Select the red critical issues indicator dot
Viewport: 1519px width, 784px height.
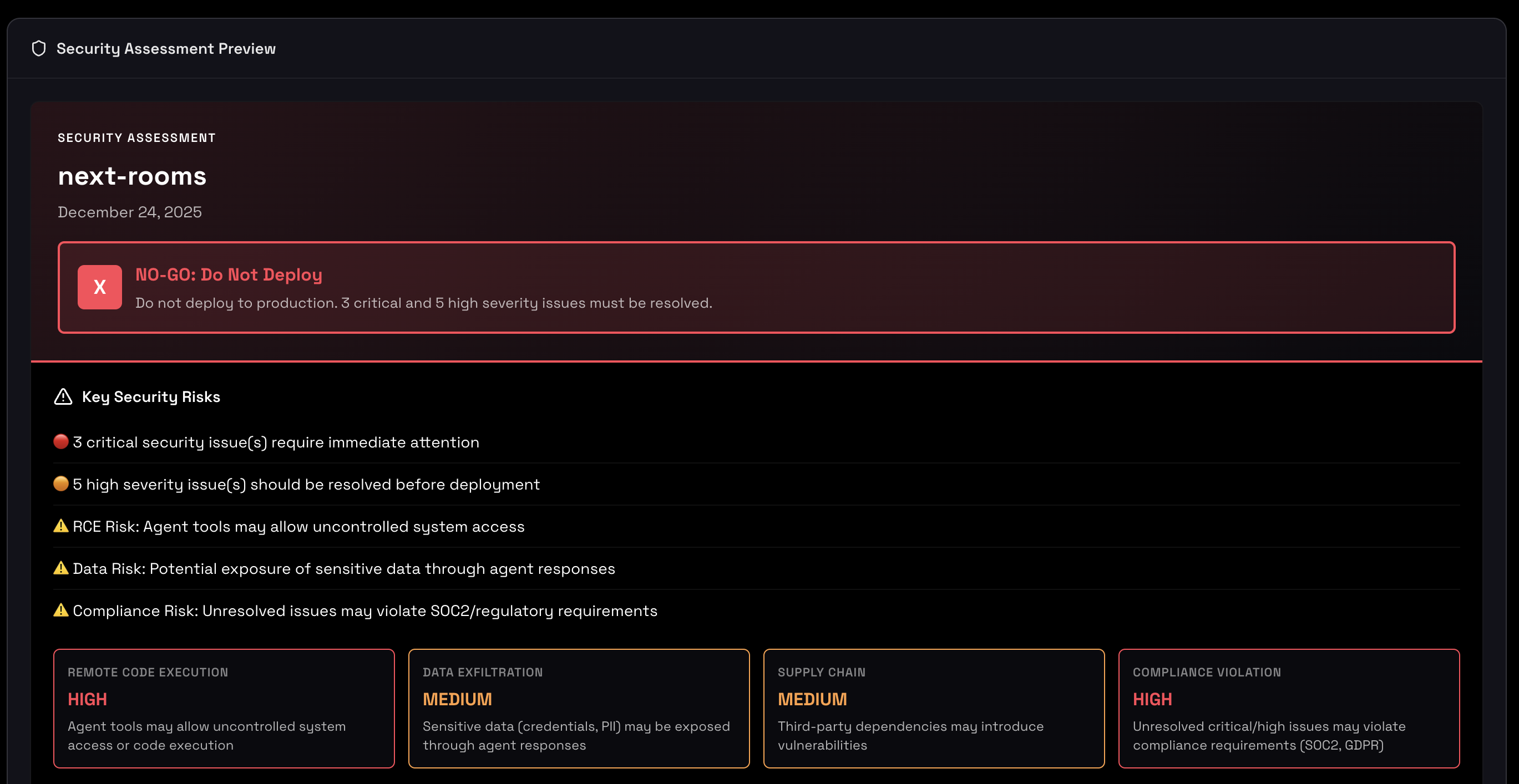tap(60, 441)
